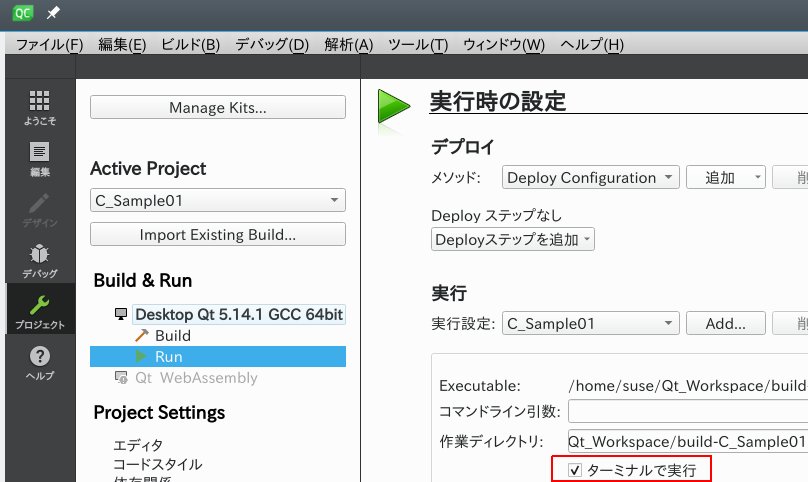
Task: Expand the Active Project C_Sample01 dropdown
Action: tap(217, 200)
